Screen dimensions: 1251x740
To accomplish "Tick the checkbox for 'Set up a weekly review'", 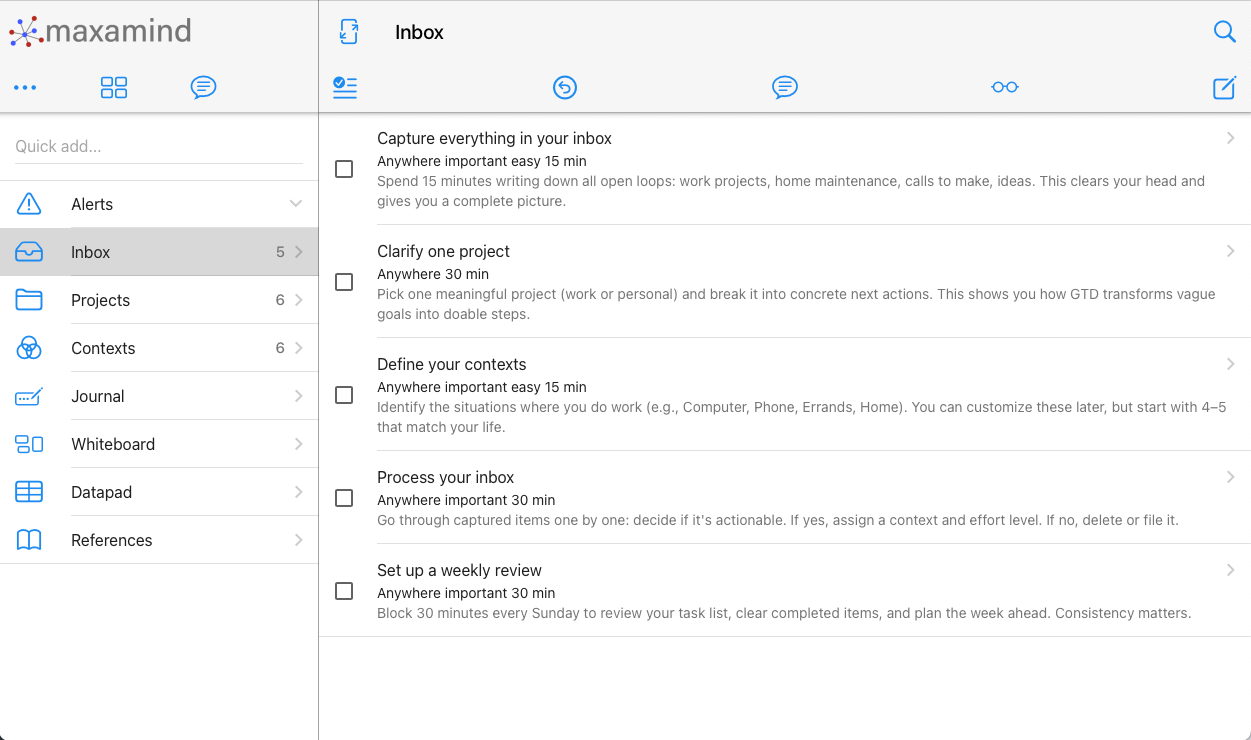I will (x=344, y=591).
